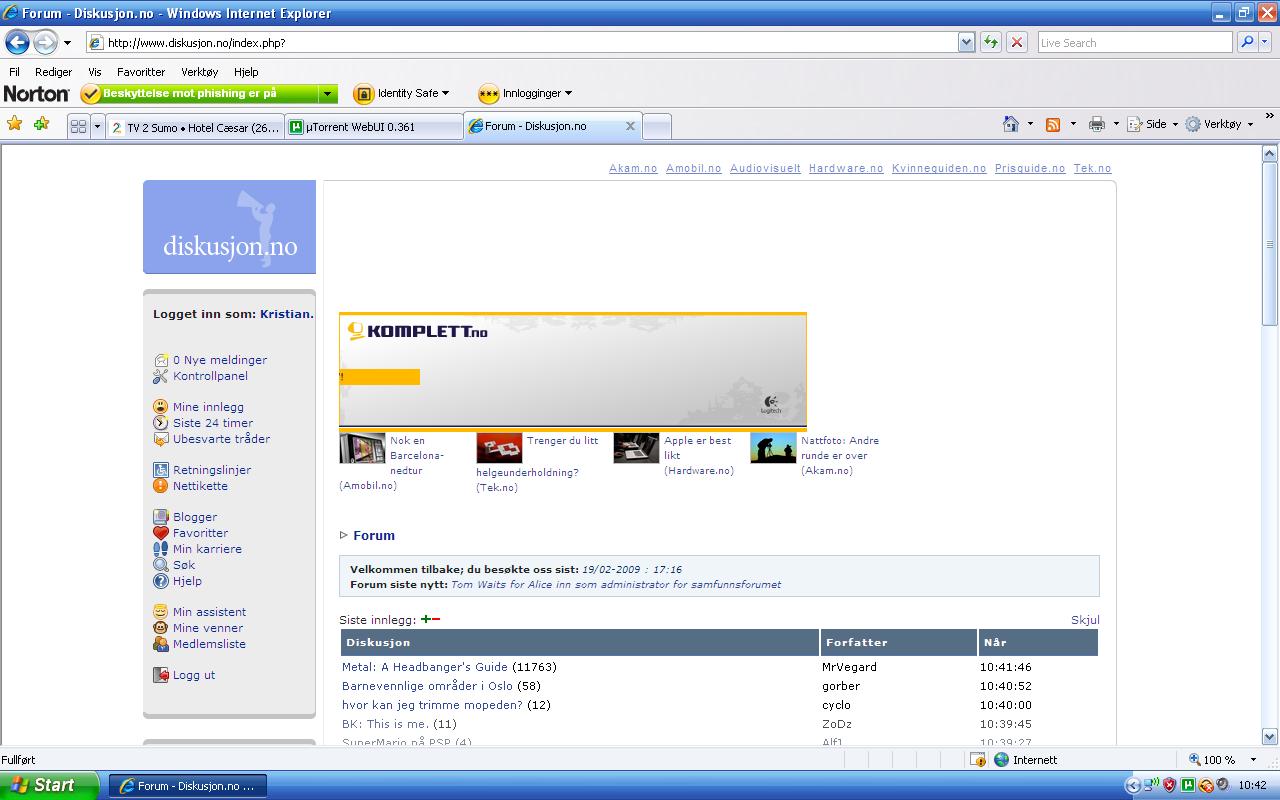The height and width of the screenshot is (800, 1280).
Task: Click Add to Favorites star-plus icon
Action: coord(41,124)
